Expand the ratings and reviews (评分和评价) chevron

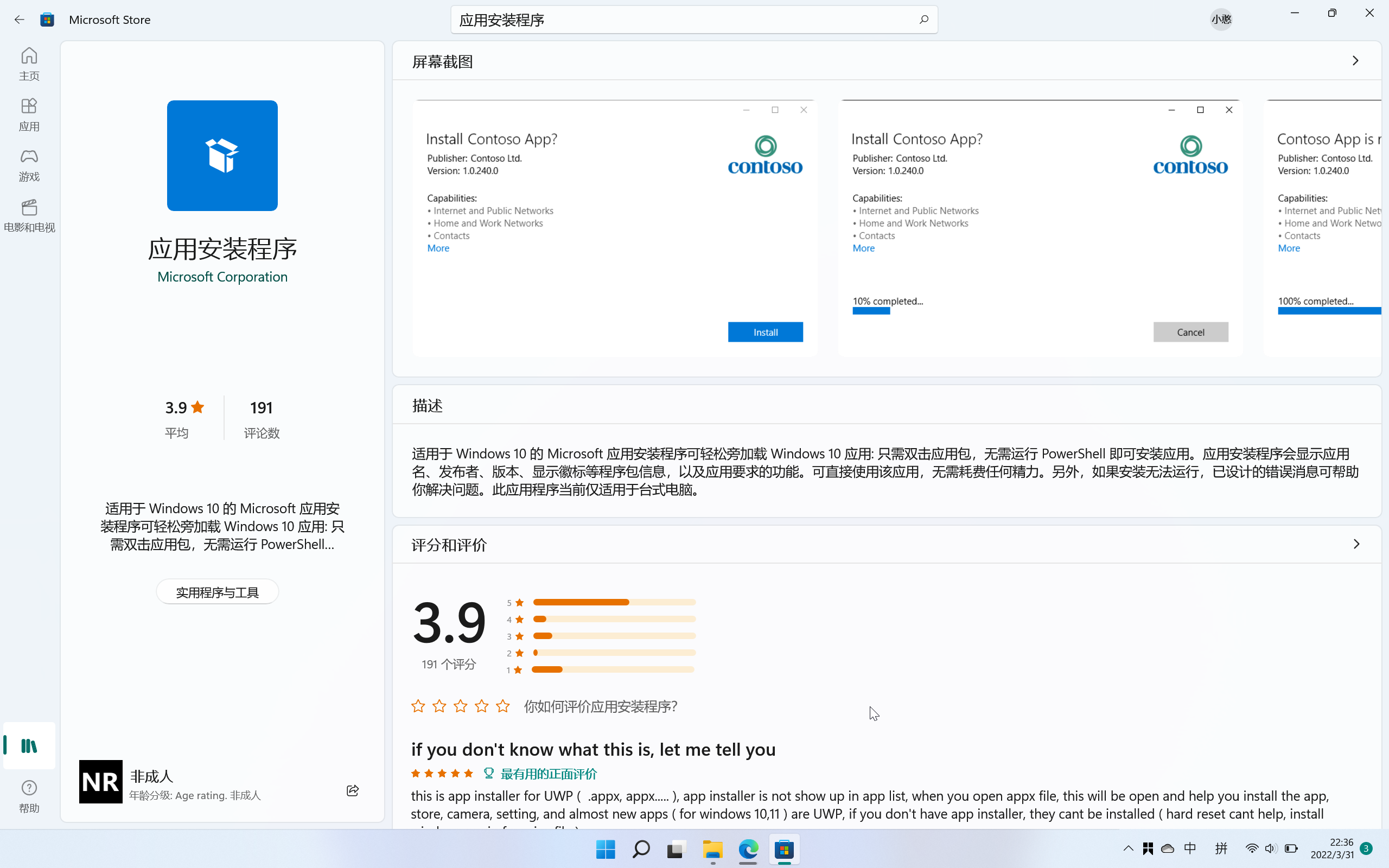1356,544
